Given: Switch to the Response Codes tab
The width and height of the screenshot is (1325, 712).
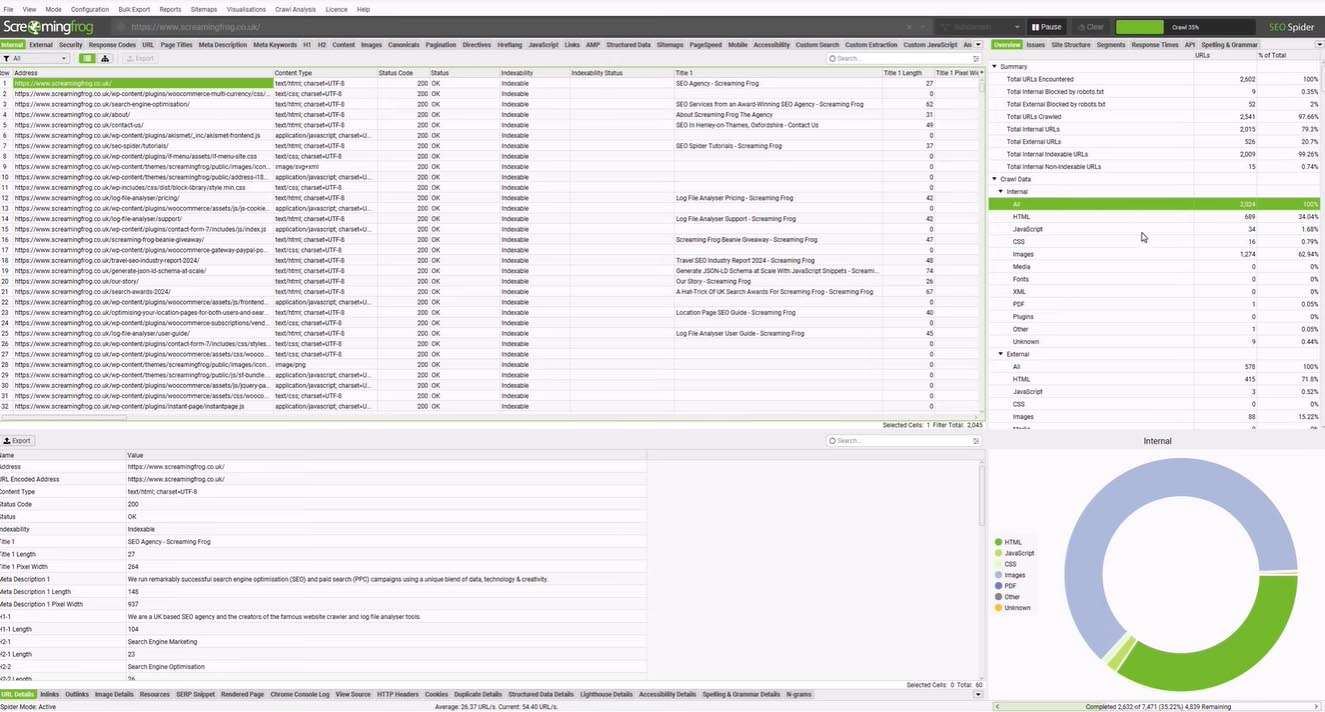Looking at the screenshot, I should [112, 45].
